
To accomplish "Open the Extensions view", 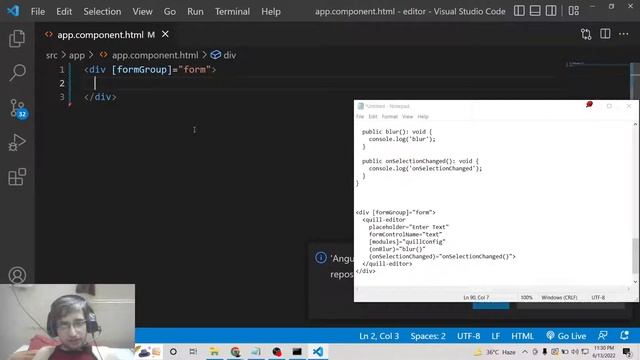I will point(17,177).
